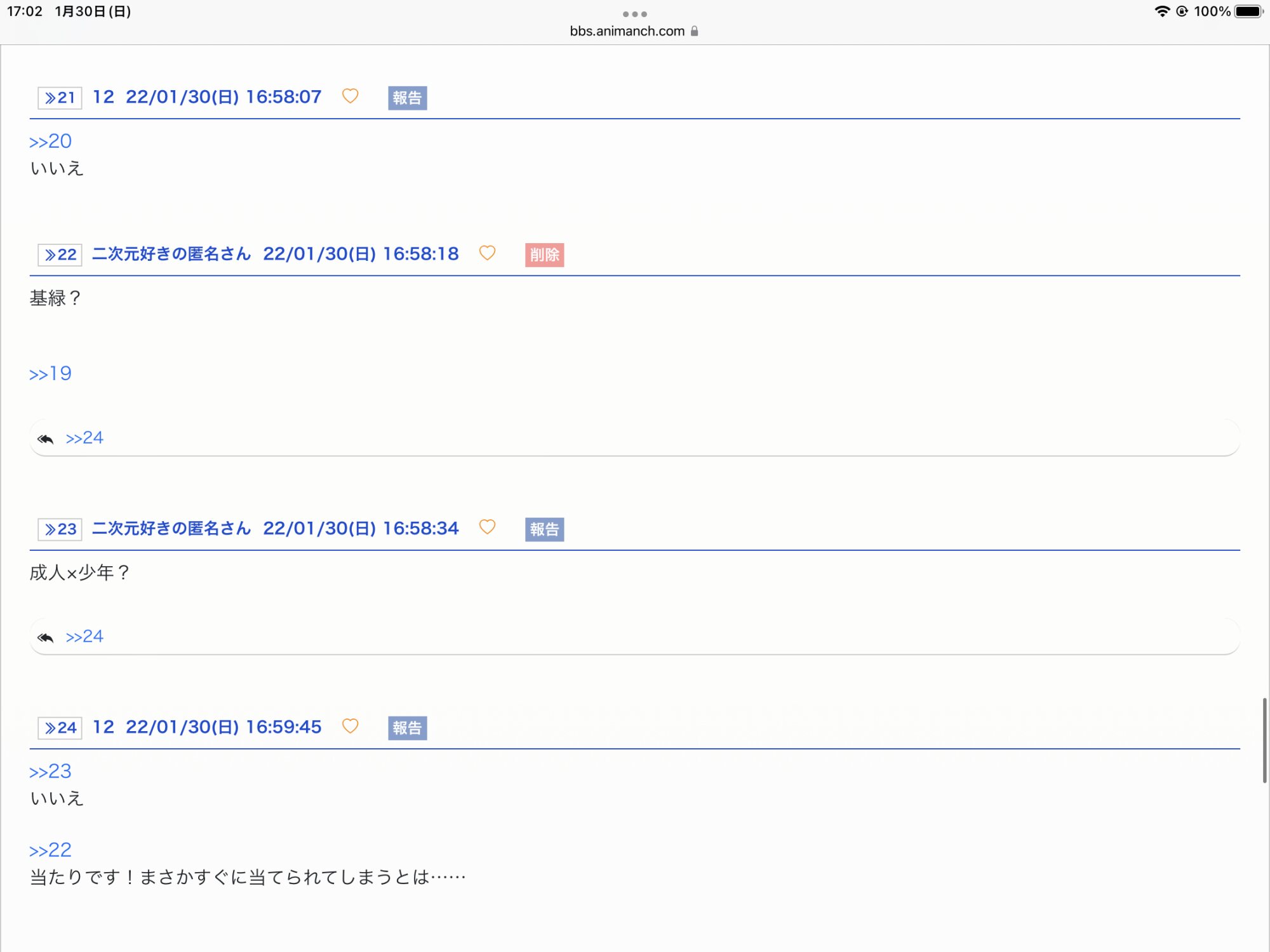
Task: Delete post 22 with 削除 button
Action: (544, 255)
